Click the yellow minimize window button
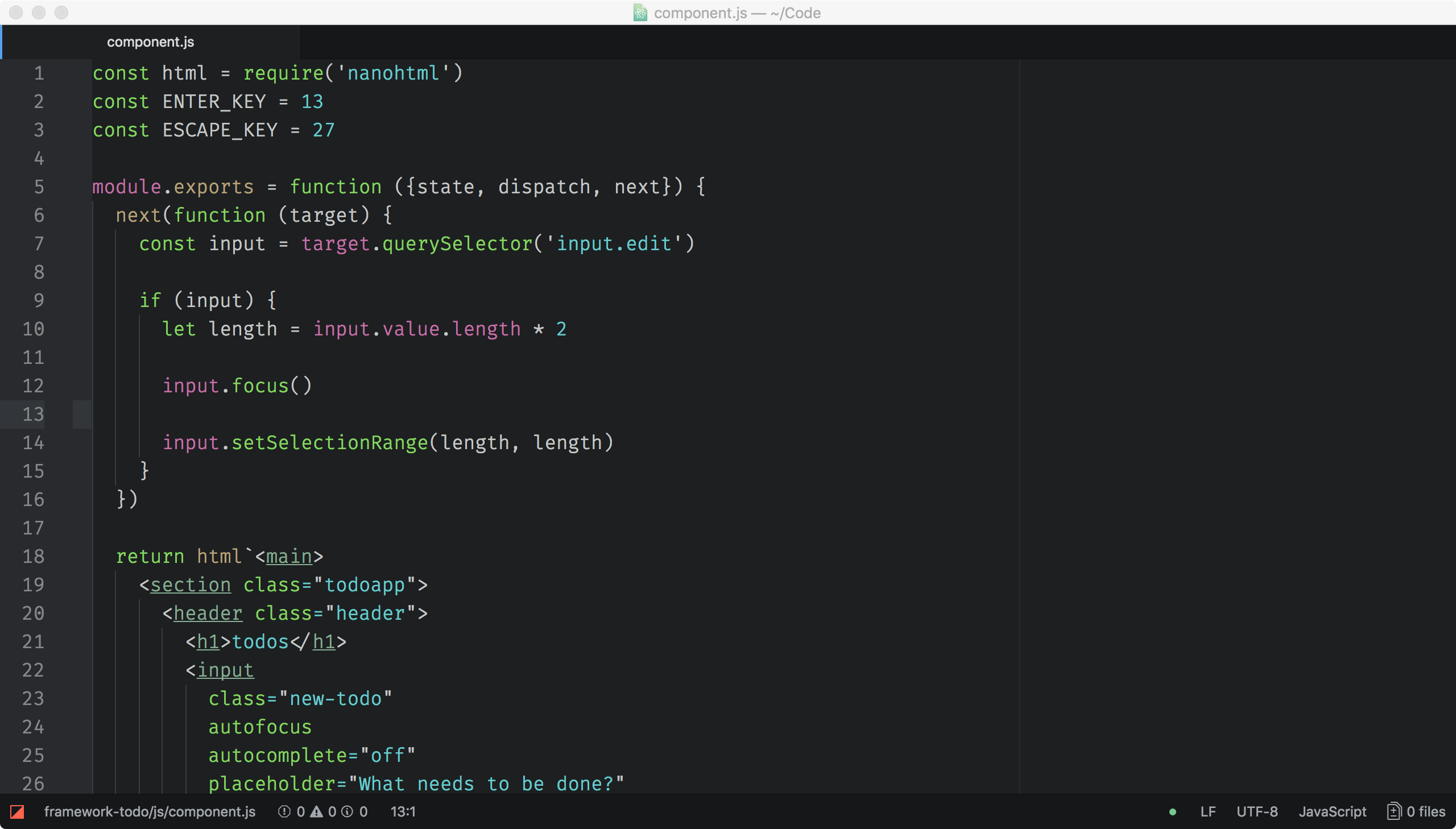Screen dimensions: 1456x829 (x=39, y=13)
